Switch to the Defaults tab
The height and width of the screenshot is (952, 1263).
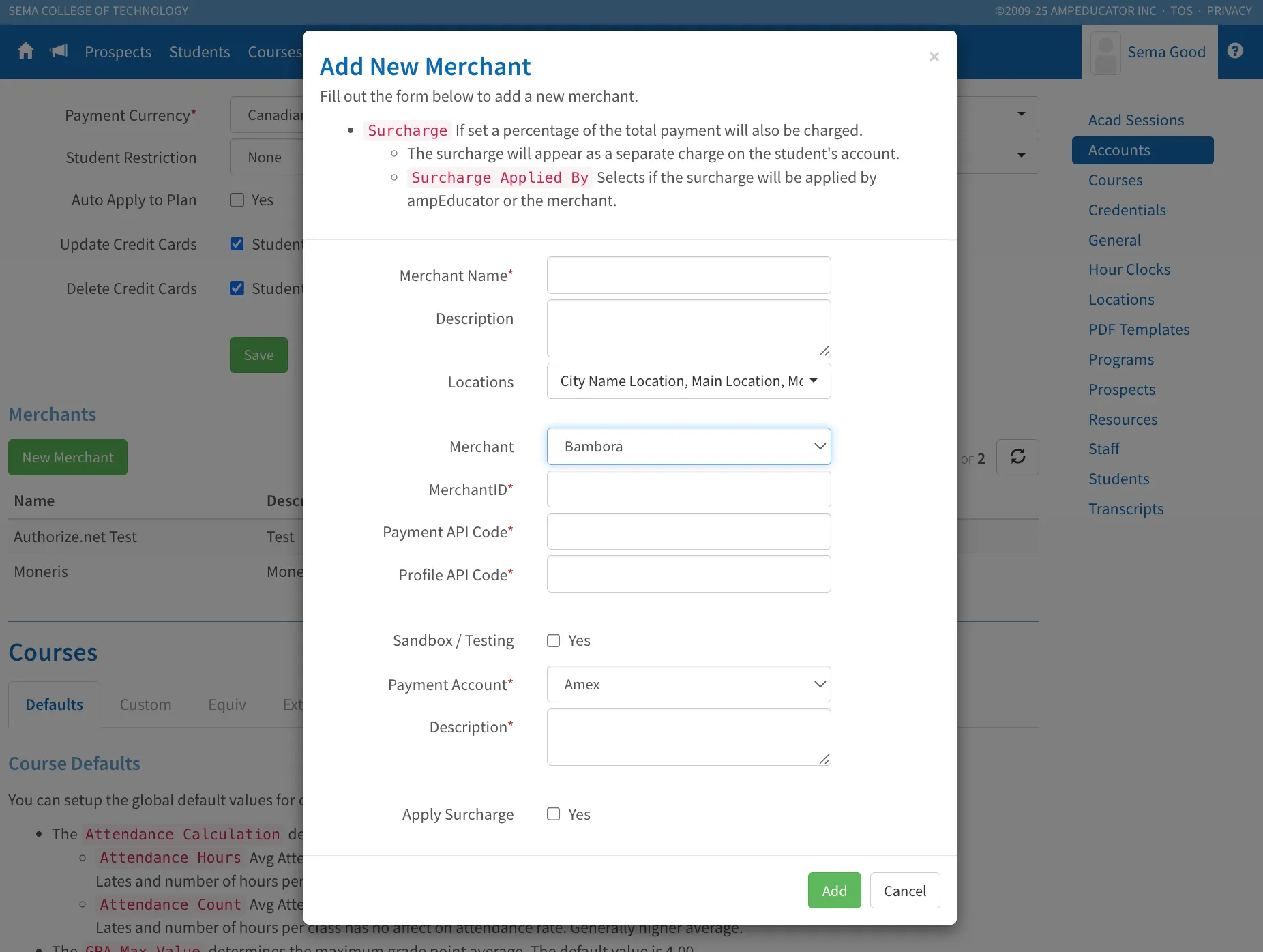55,704
